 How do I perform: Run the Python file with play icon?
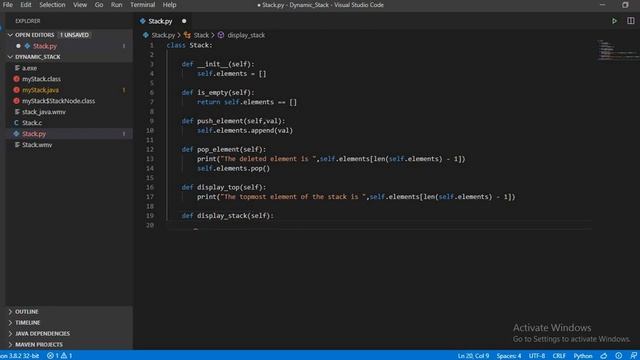click(614, 21)
